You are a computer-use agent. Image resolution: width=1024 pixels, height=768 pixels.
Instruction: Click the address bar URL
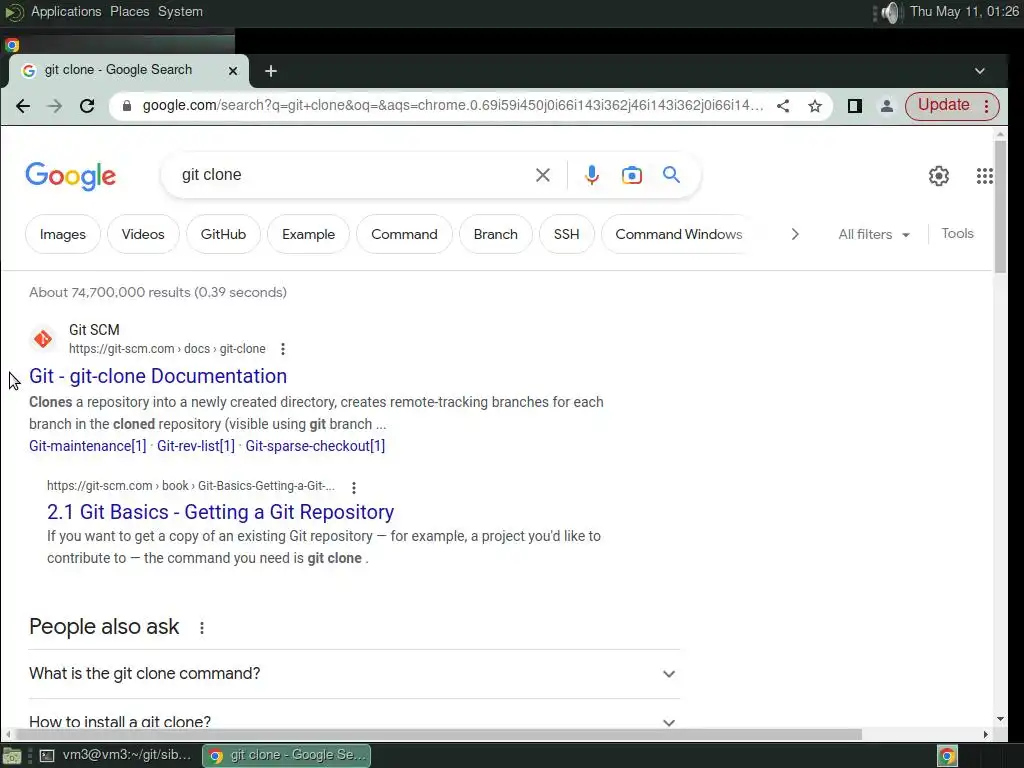click(453, 106)
